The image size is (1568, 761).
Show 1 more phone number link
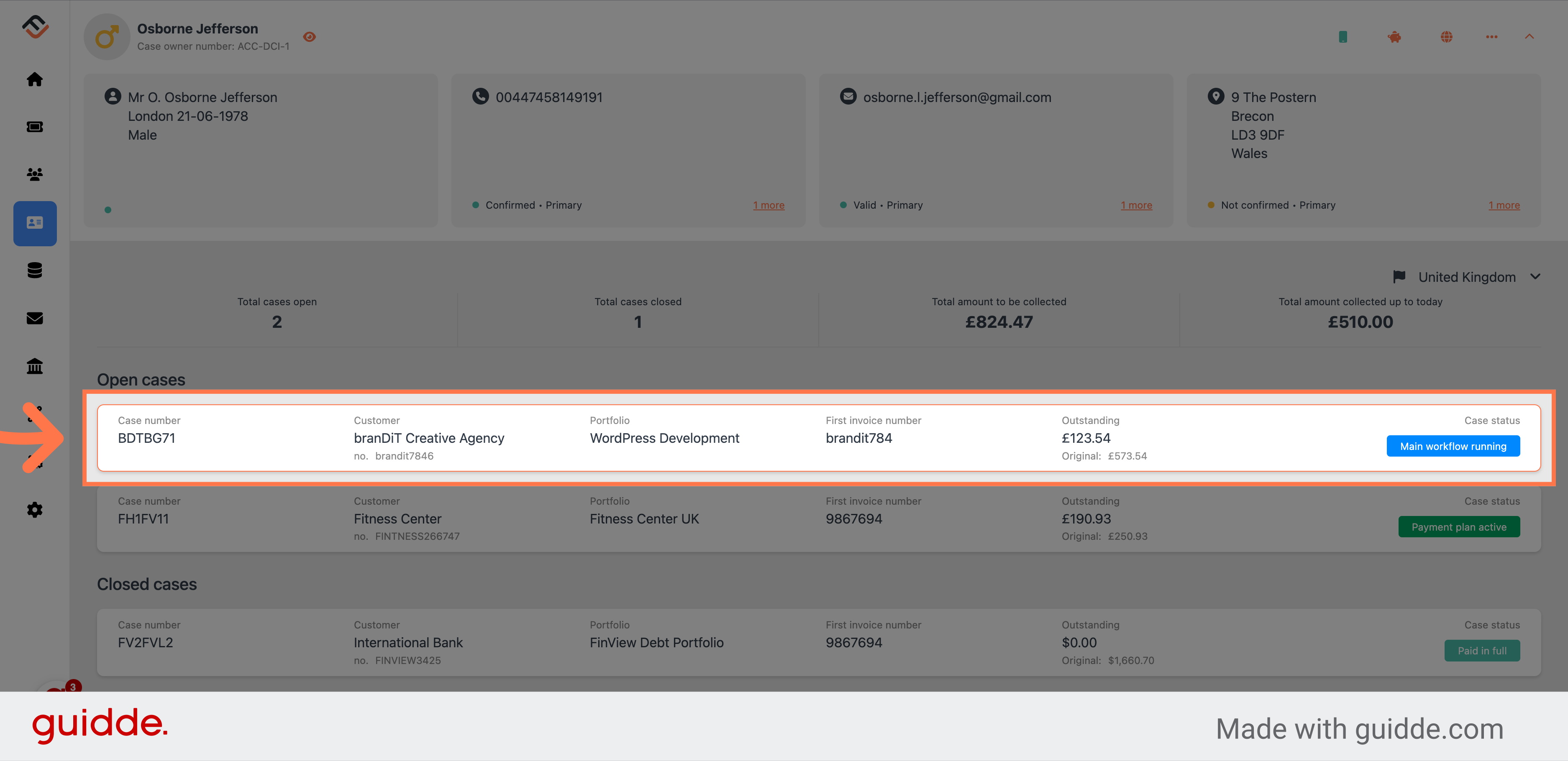click(x=769, y=205)
